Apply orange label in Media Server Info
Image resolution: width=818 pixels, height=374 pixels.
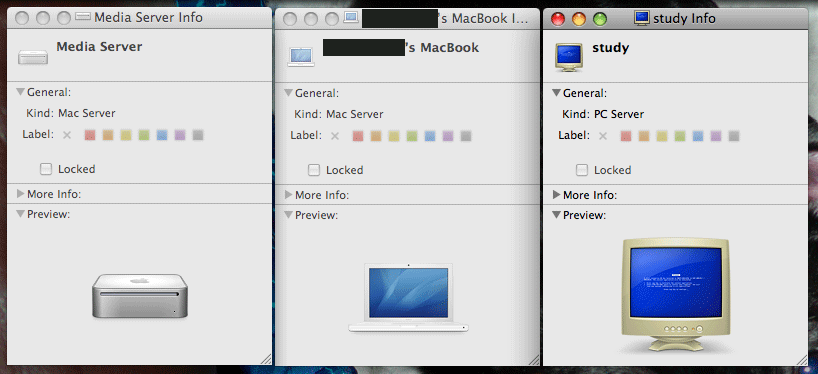tap(108, 135)
